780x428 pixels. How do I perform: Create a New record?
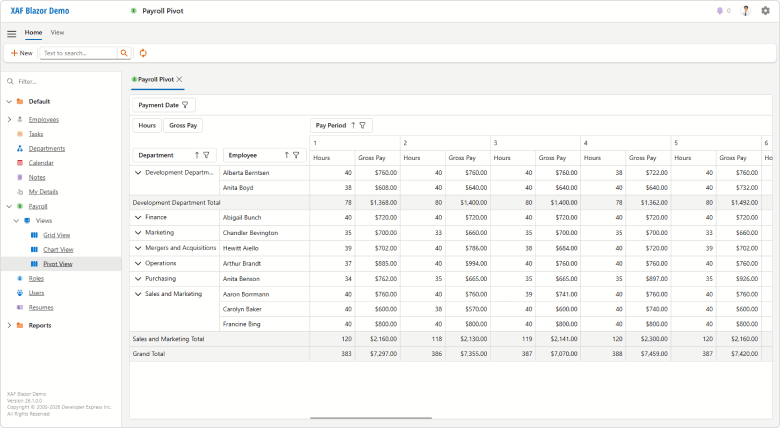(x=22, y=53)
